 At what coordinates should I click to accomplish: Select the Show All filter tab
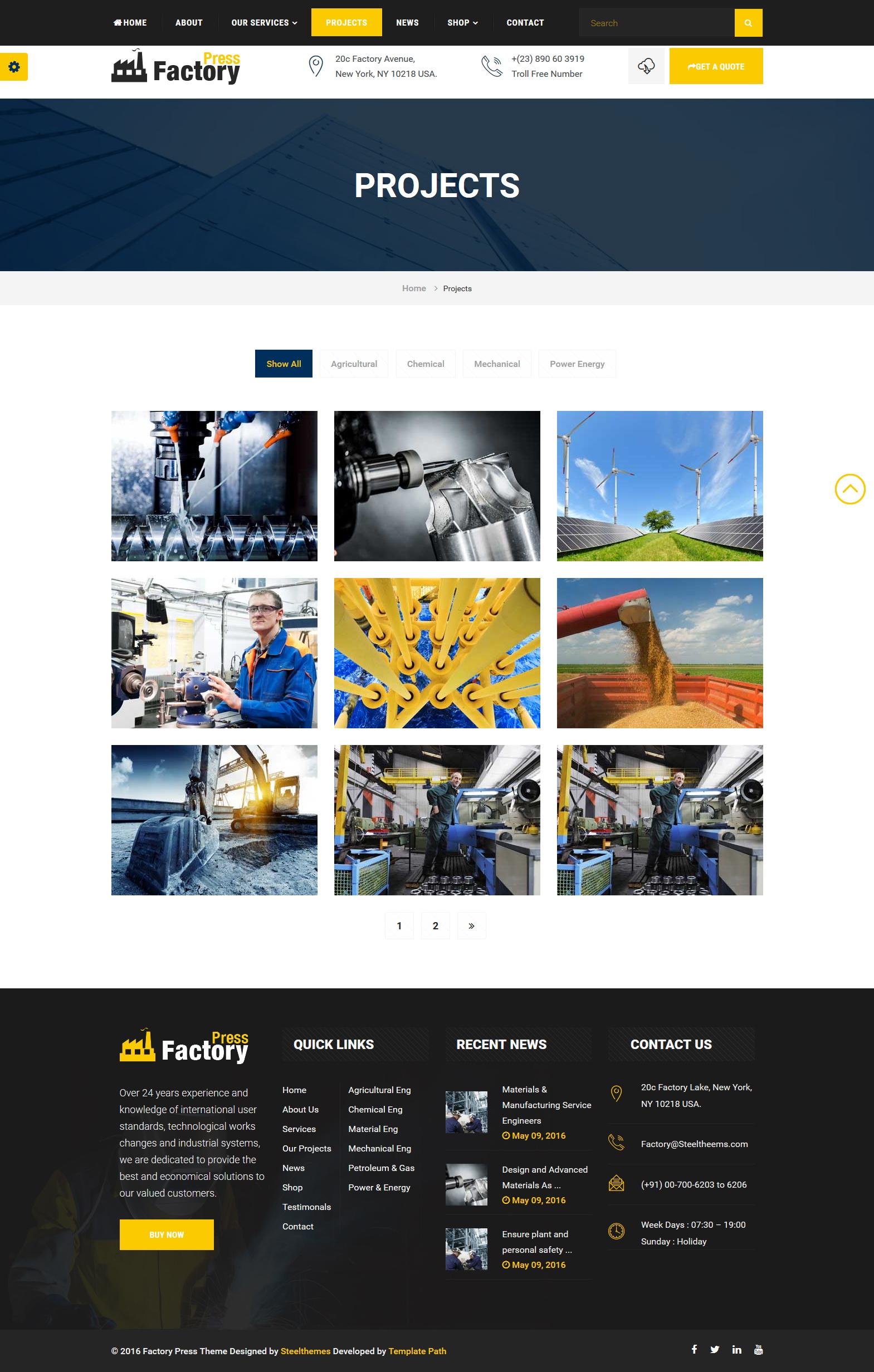tap(284, 364)
